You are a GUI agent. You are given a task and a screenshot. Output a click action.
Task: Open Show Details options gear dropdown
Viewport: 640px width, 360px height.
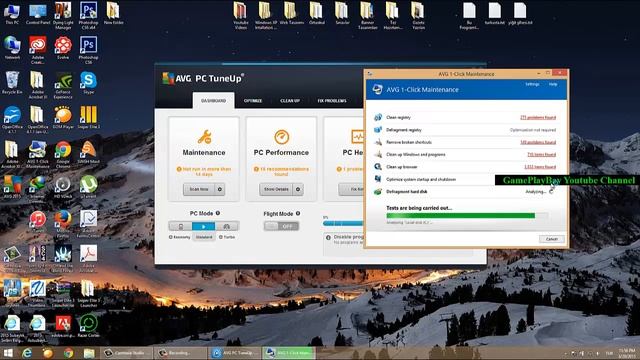(x=298, y=189)
